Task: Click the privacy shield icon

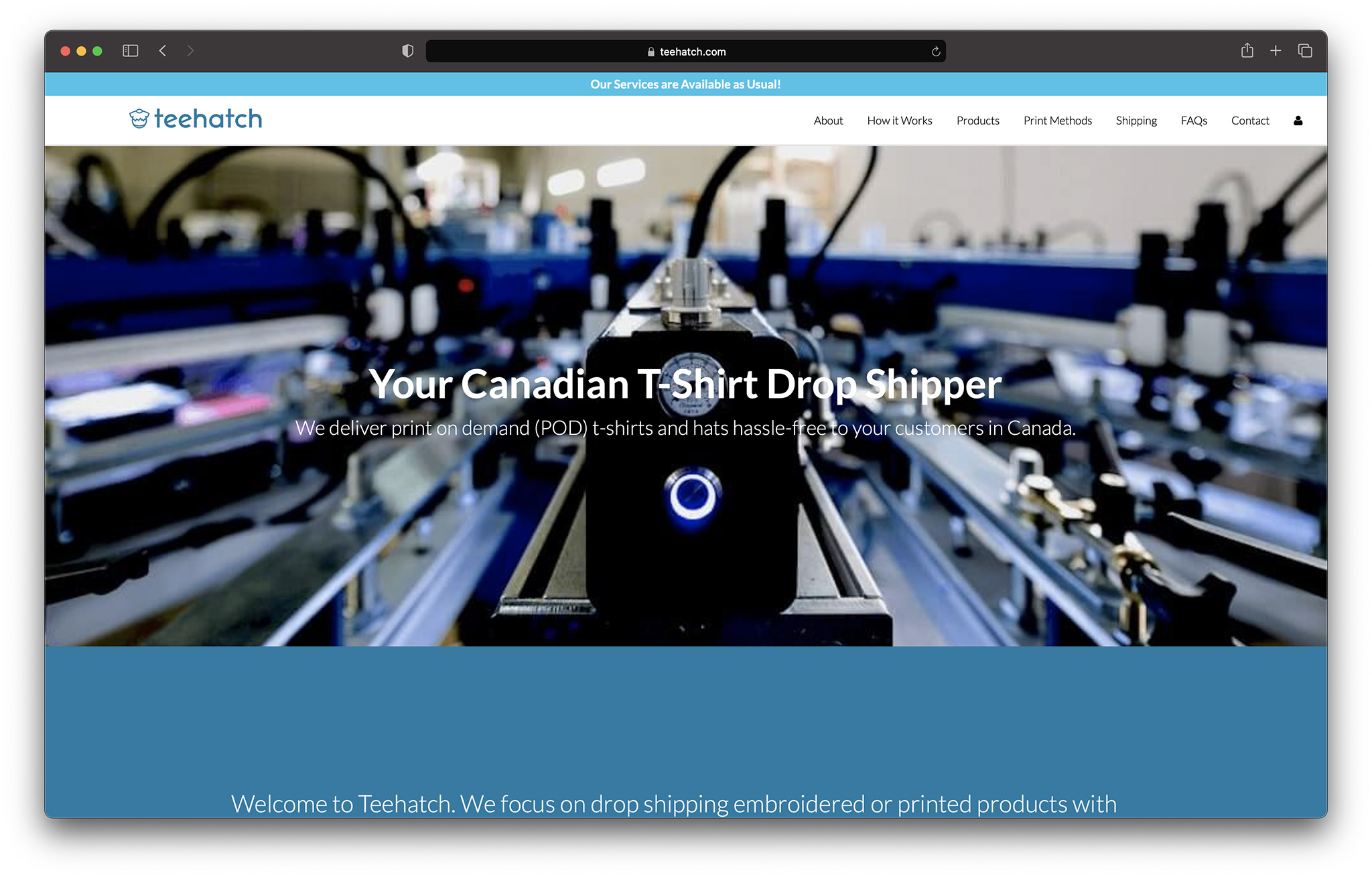Action: pyautogui.click(x=408, y=50)
